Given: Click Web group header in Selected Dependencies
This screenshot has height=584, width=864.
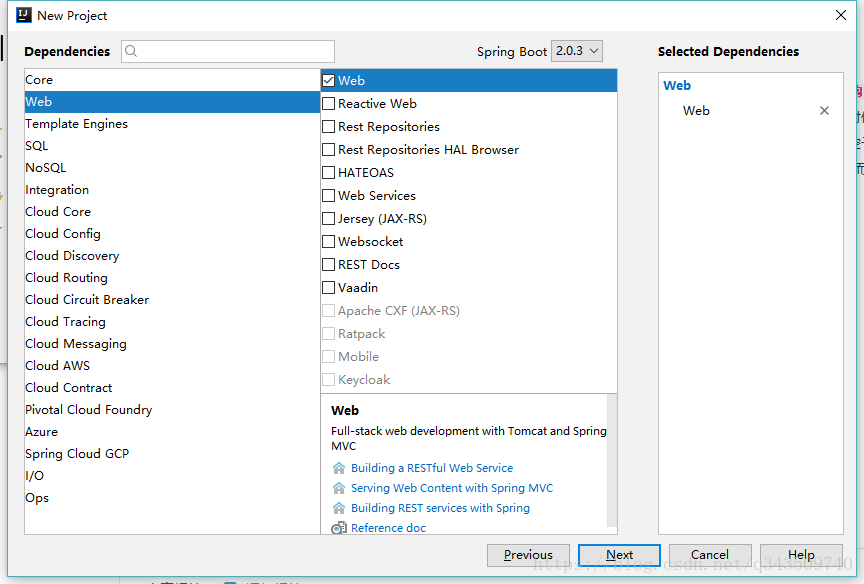Looking at the screenshot, I should click(x=677, y=85).
